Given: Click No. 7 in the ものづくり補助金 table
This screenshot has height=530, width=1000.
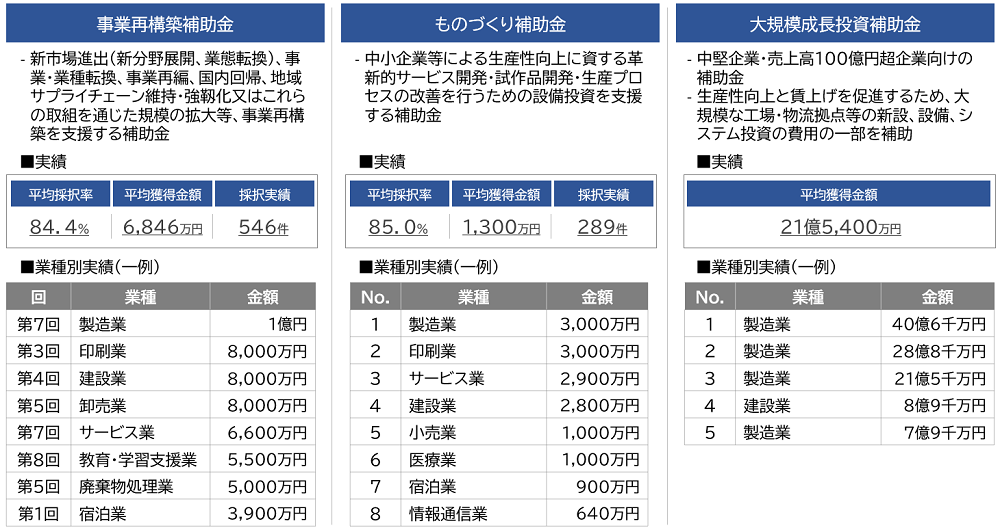Looking at the screenshot, I should tap(375, 487).
